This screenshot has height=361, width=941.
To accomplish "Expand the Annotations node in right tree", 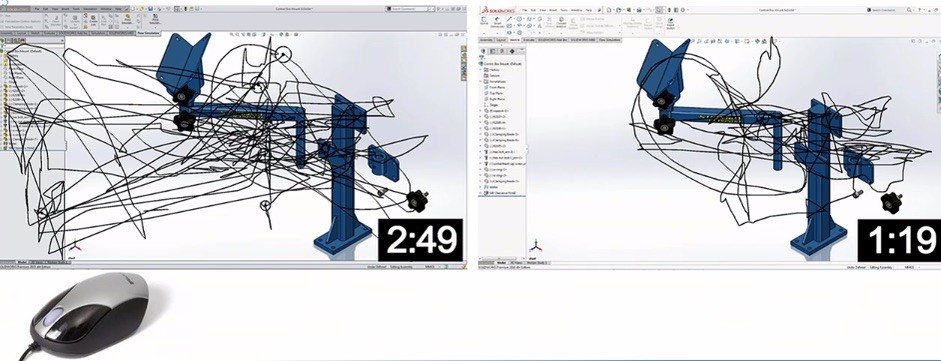I will coord(480,82).
